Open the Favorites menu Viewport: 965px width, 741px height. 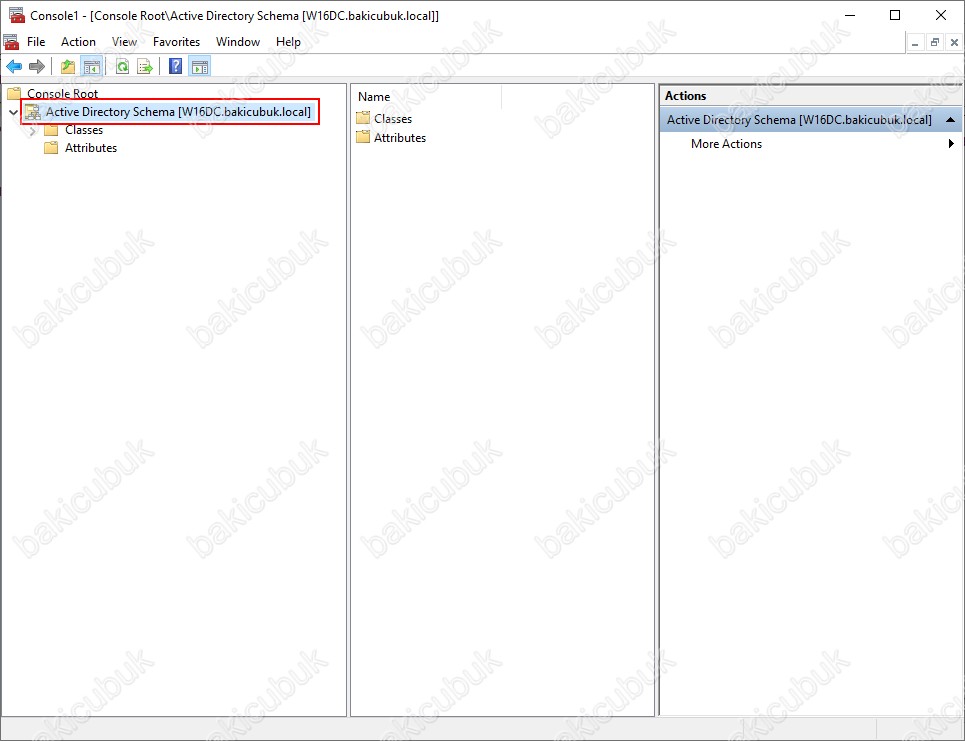click(176, 42)
